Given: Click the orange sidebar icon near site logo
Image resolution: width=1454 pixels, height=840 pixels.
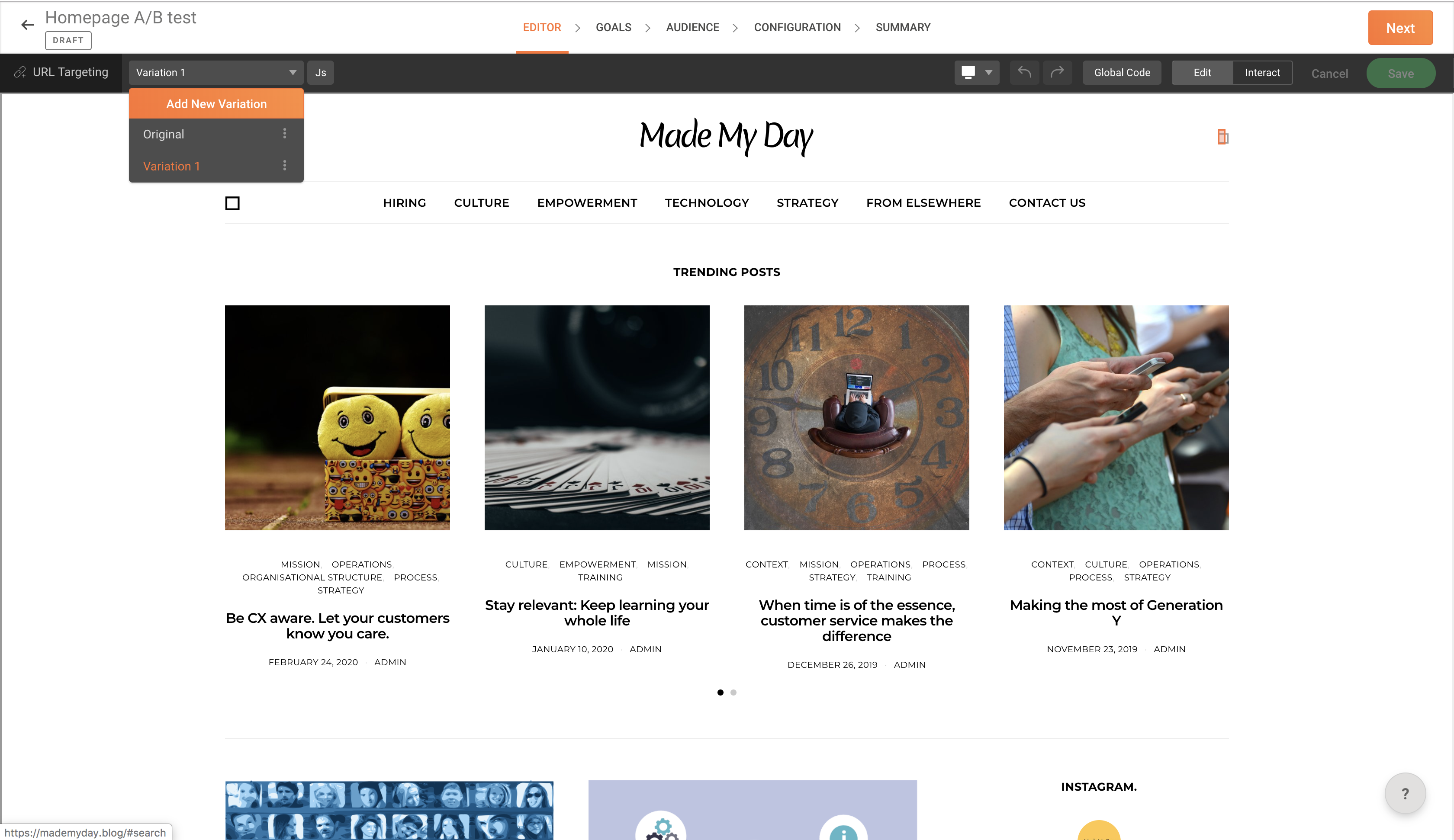Looking at the screenshot, I should click(1222, 137).
